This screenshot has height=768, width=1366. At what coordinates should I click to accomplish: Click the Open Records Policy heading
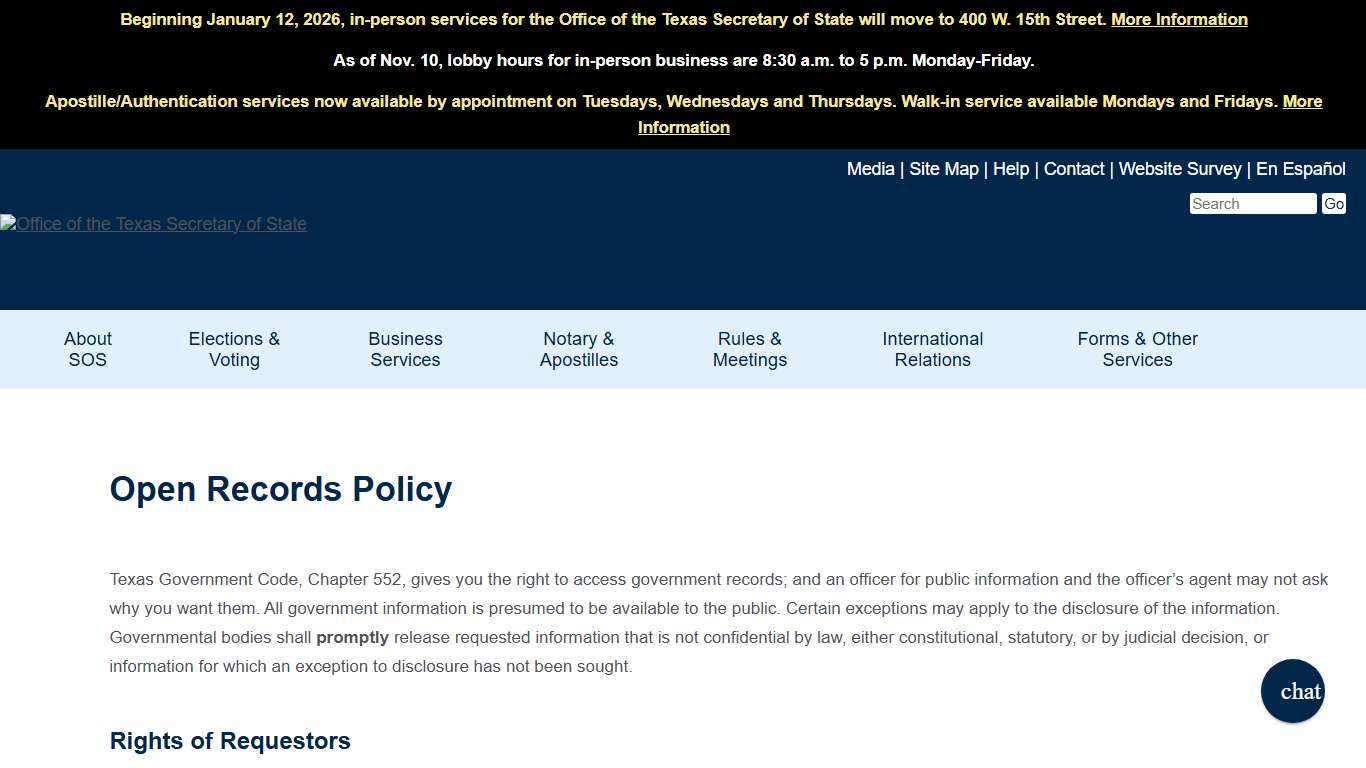click(x=281, y=489)
